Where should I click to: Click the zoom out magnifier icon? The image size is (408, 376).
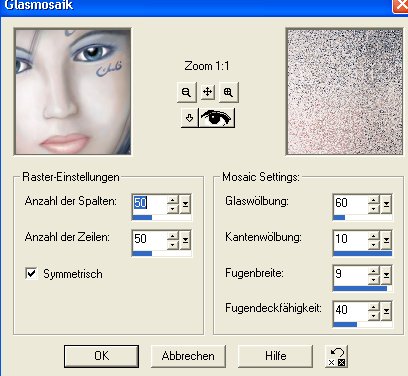click(186, 92)
